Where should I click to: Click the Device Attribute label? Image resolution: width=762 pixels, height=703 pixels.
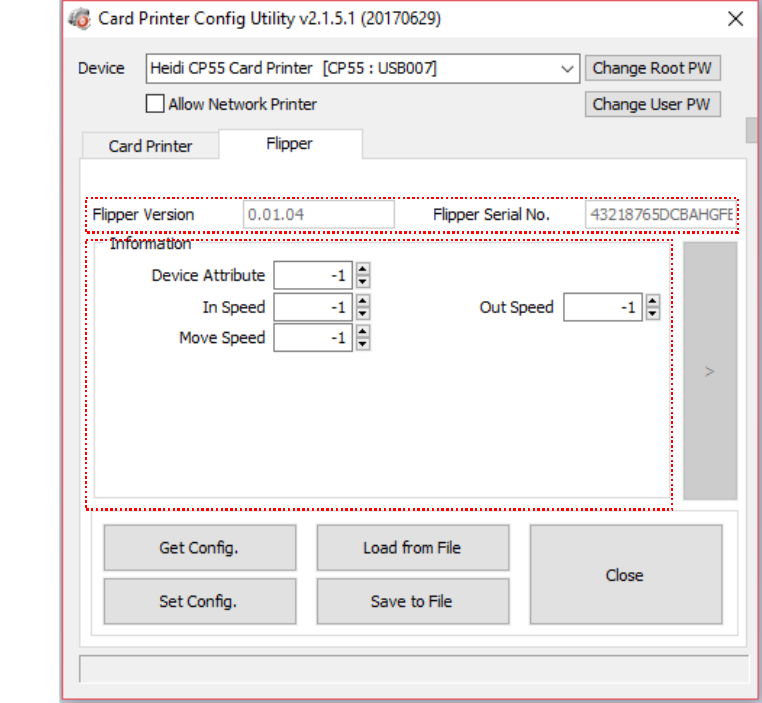(x=208, y=275)
